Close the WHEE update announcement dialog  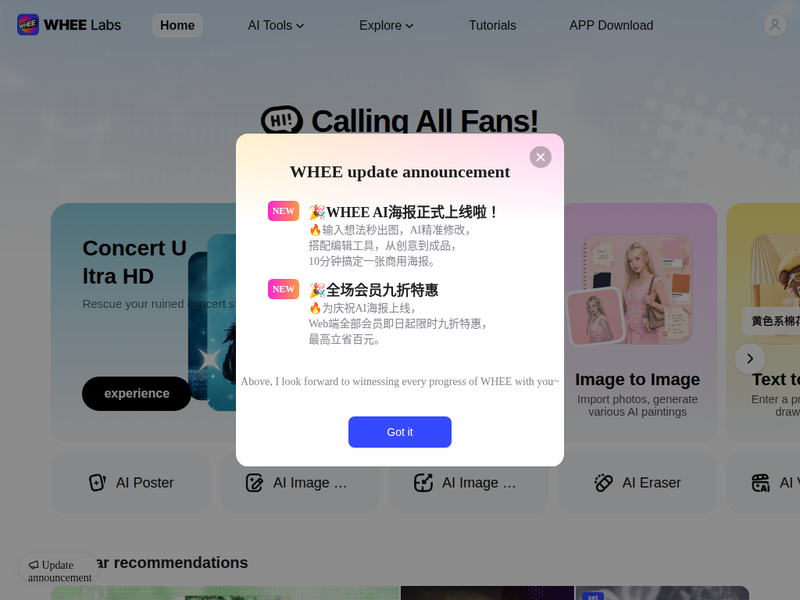(540, 157)
